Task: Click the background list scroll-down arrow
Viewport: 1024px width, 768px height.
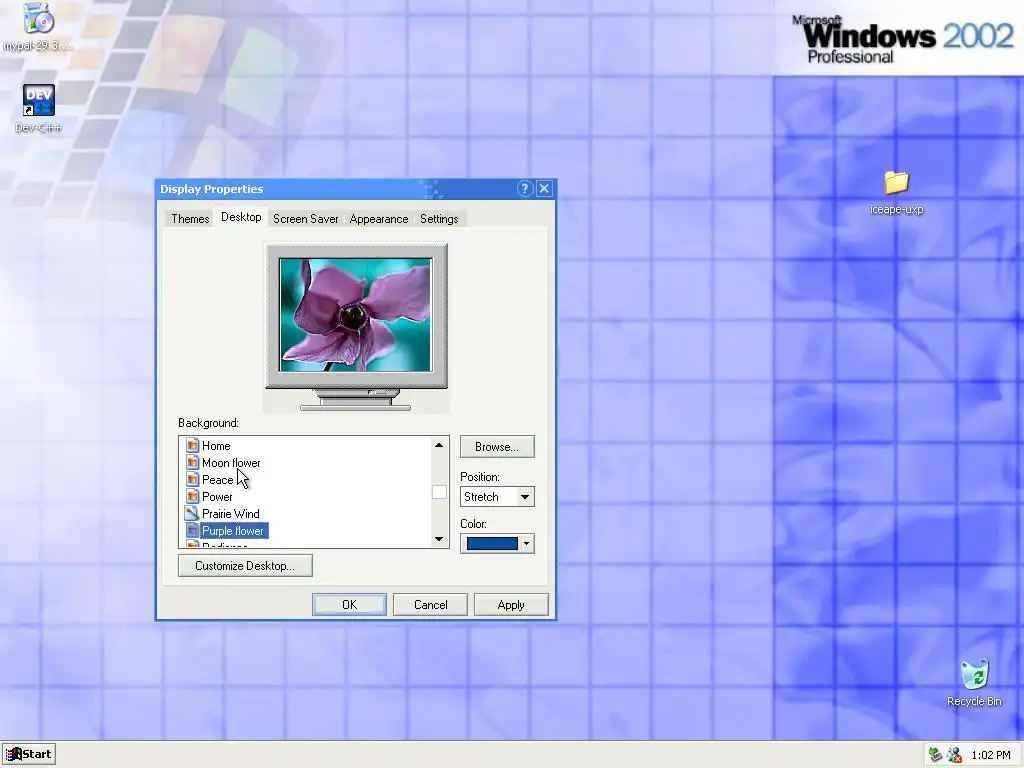Action: 439,539
